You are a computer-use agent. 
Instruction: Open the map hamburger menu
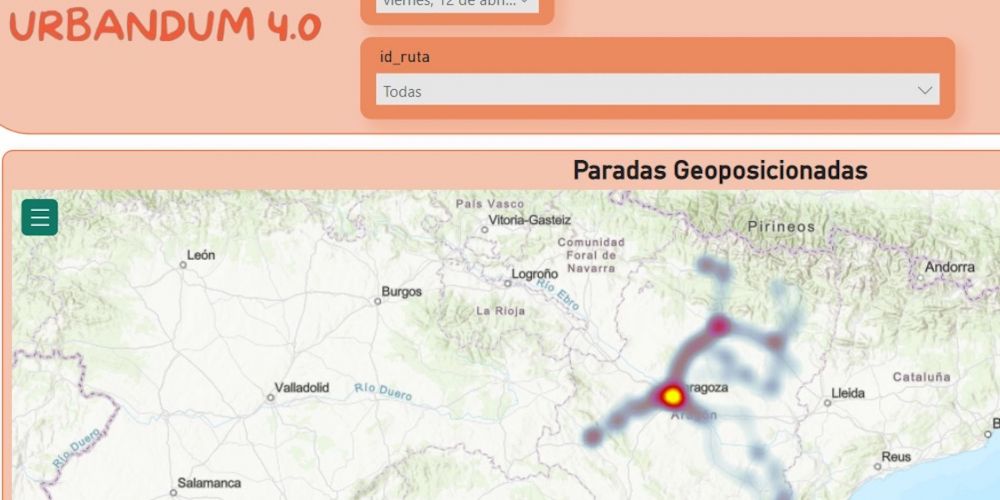click(x=40, y=217)
